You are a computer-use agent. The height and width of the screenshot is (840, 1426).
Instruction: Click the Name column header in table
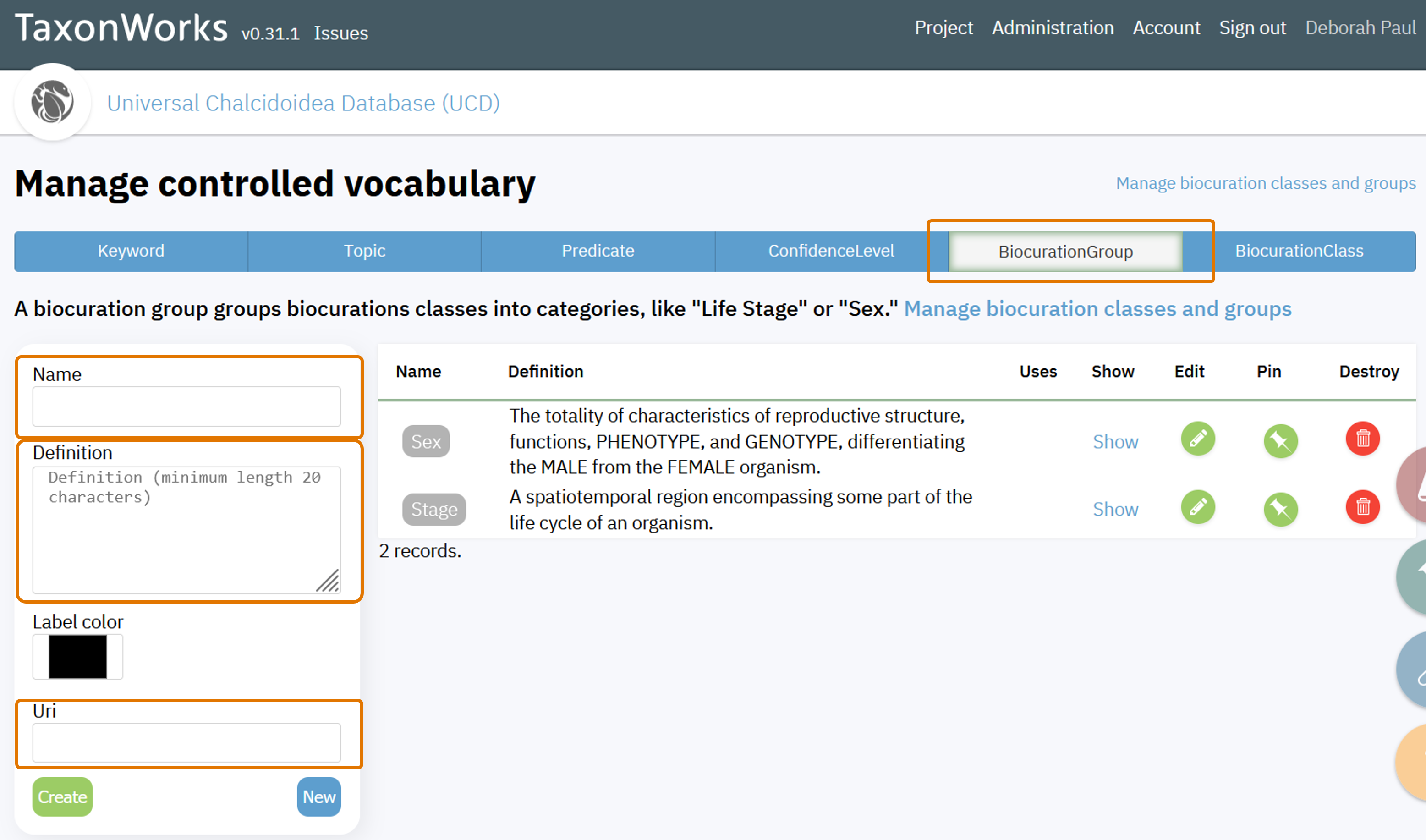point(418,371)
